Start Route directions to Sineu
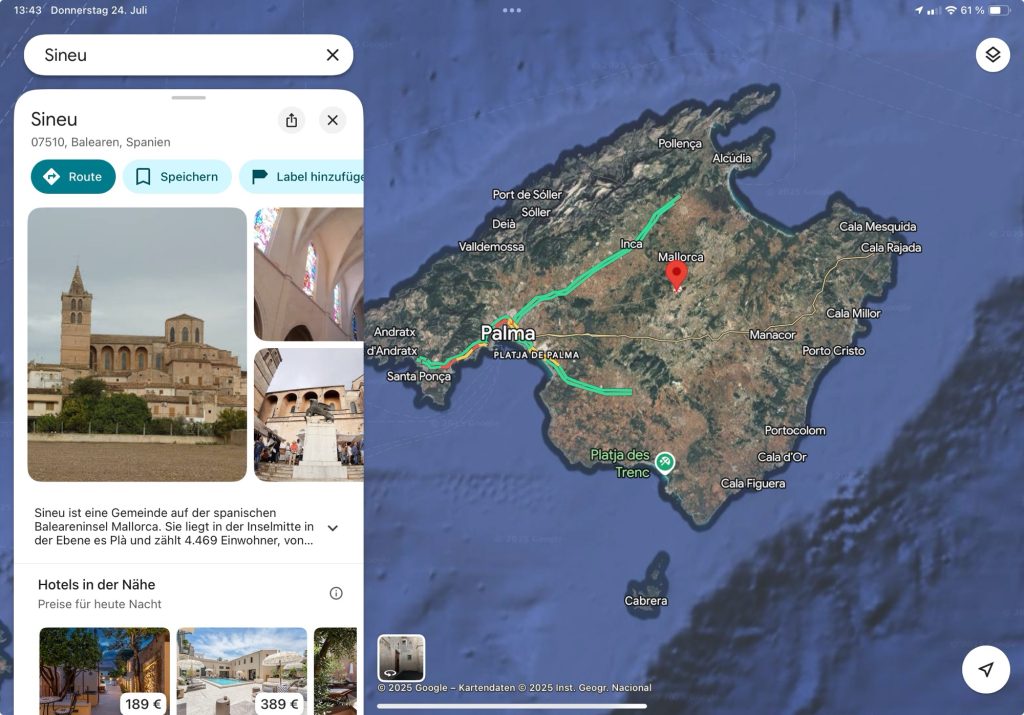 (x=73, y=177)
